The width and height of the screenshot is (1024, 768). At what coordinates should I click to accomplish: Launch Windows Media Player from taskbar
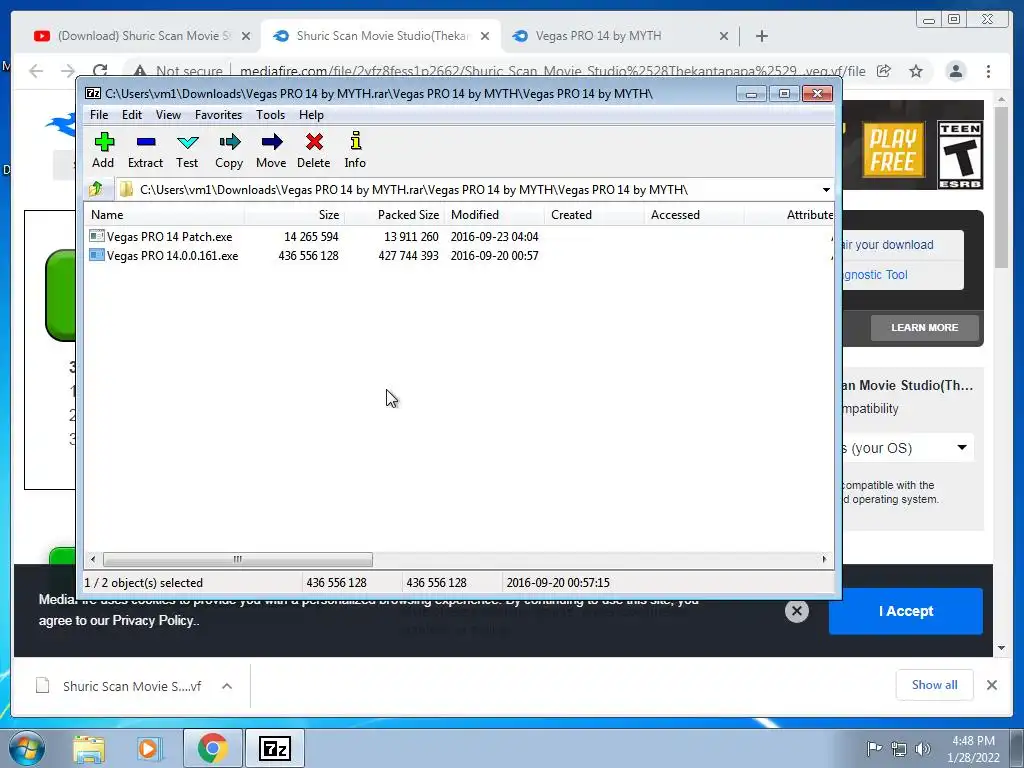tap(148, 748)
